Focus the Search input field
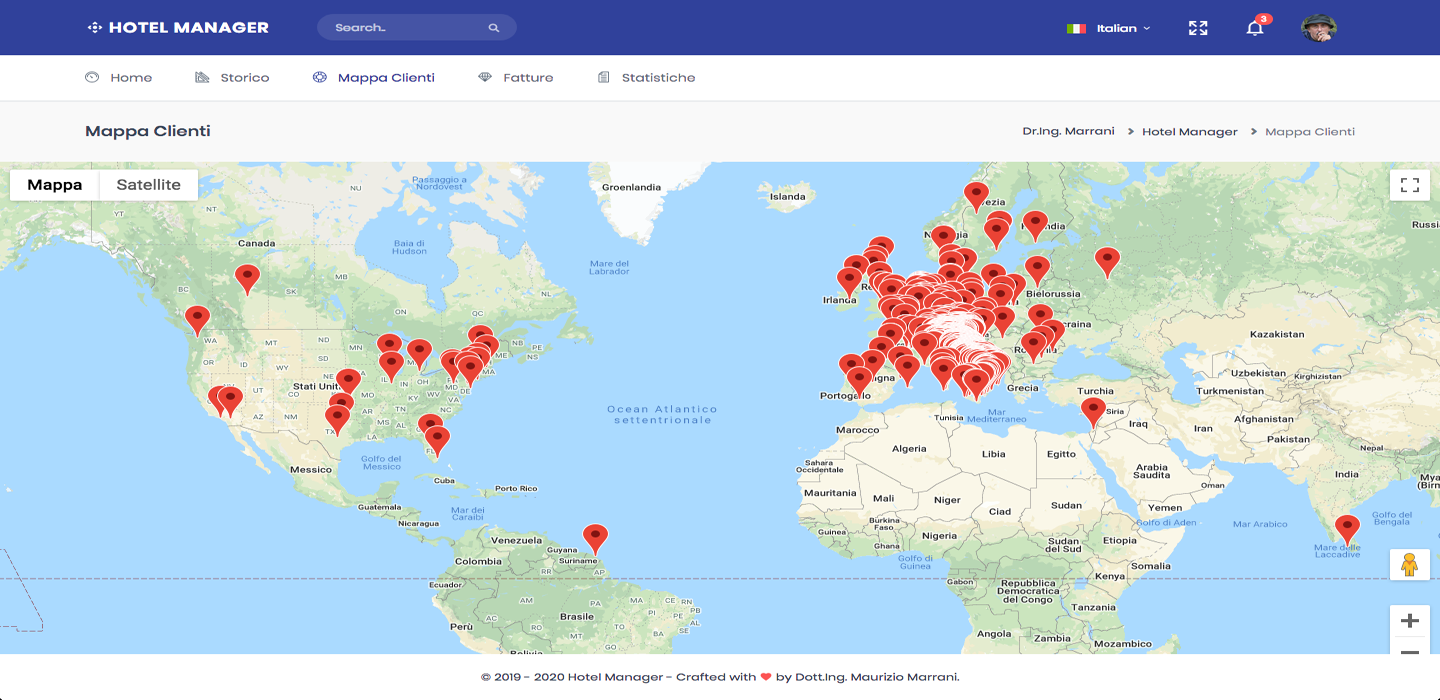Viewport: 1440px width, 700px height. [416, 28]
